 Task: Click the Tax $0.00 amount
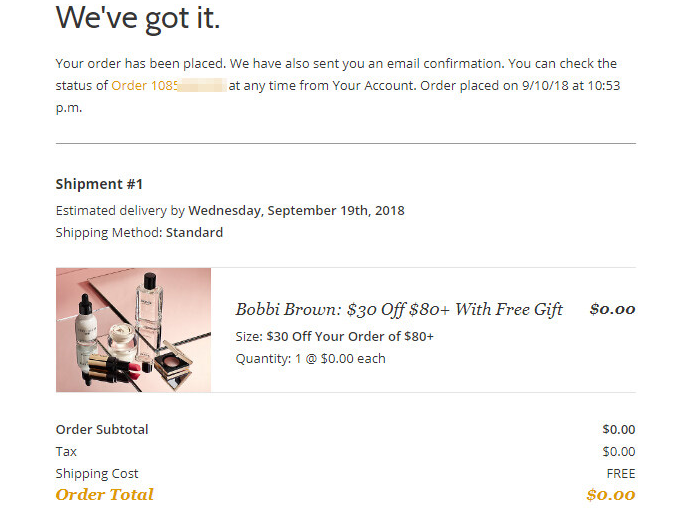[618, 452]
